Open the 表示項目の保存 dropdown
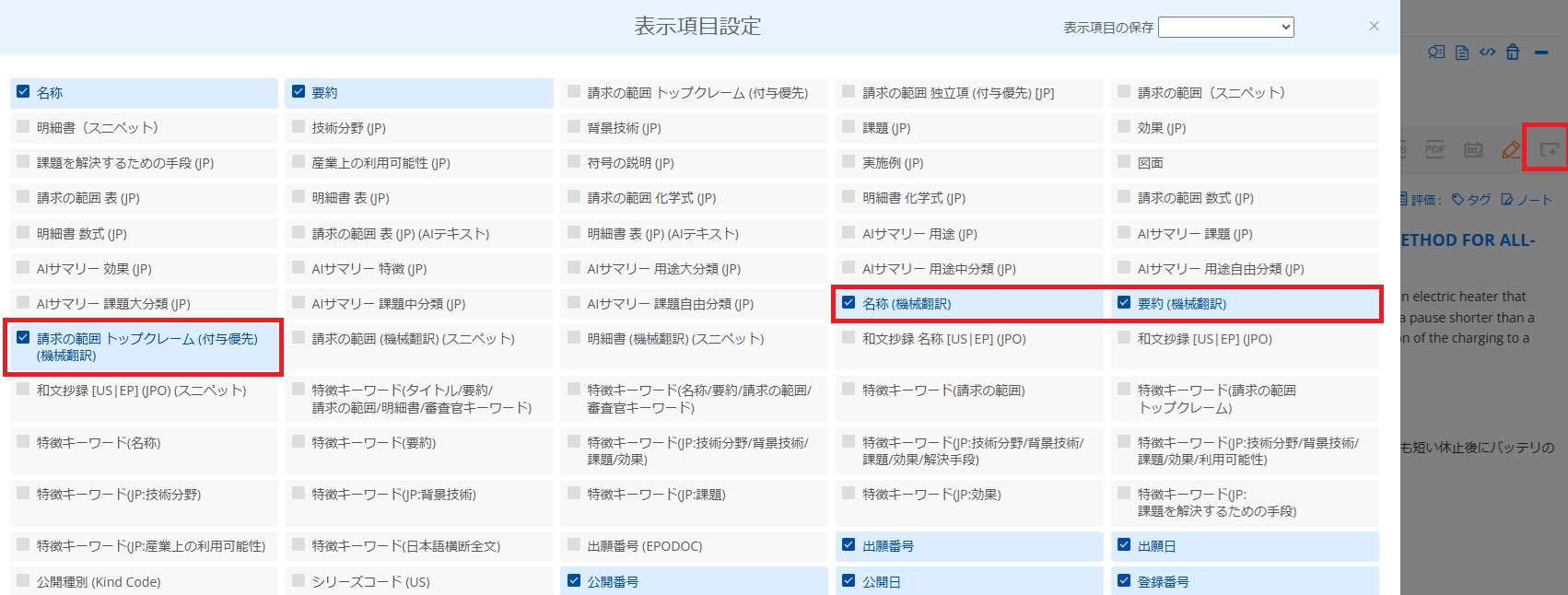Viewport: 1568px width, 595px height. (1225, 28)
